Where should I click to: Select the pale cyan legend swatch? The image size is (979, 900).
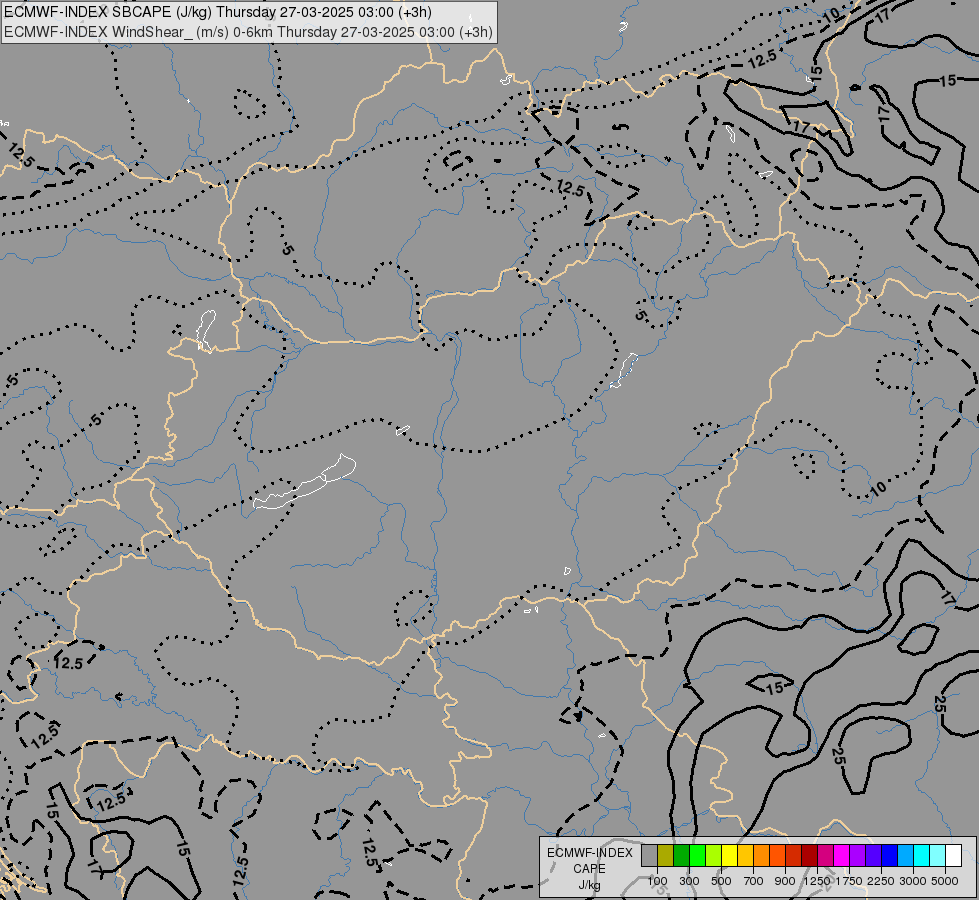pos(937,855)
